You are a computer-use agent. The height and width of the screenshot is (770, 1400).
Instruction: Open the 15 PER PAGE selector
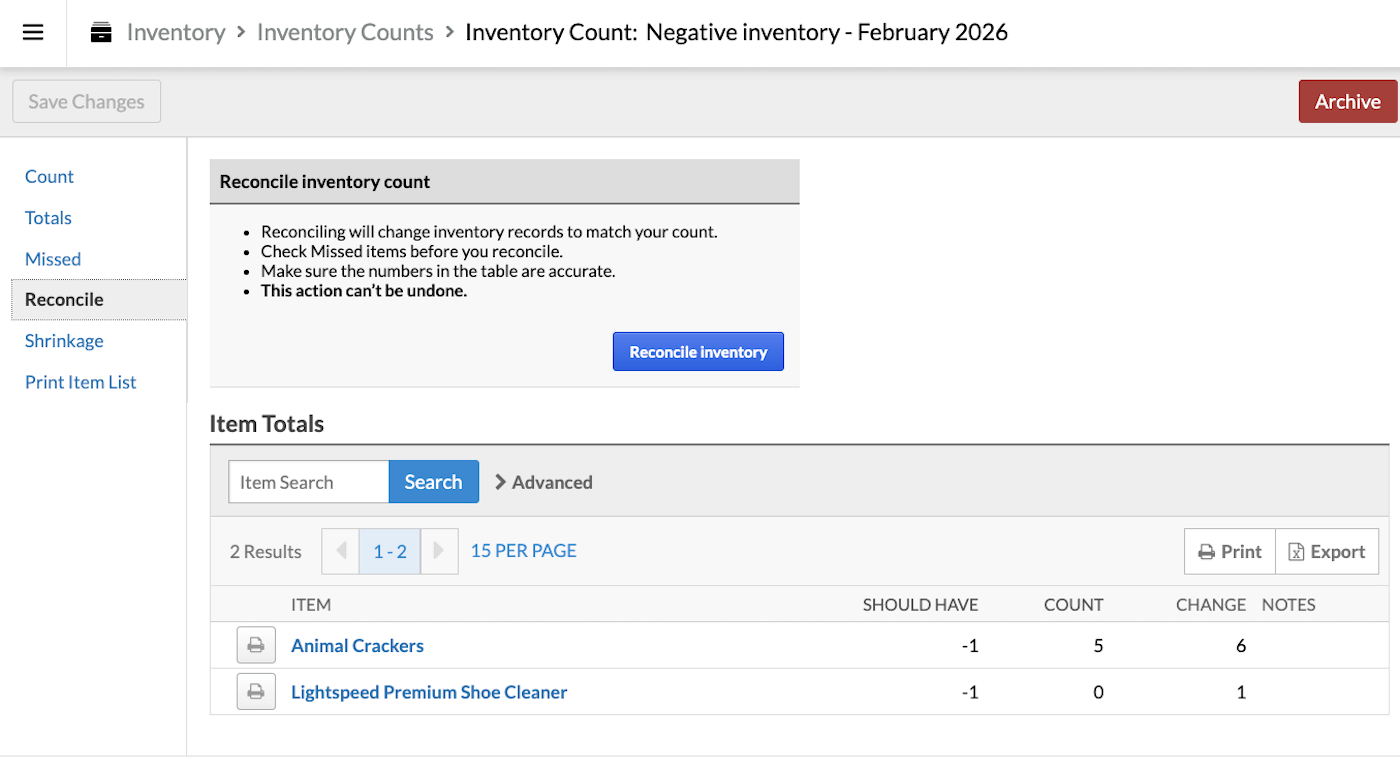[x=522, y=551]
